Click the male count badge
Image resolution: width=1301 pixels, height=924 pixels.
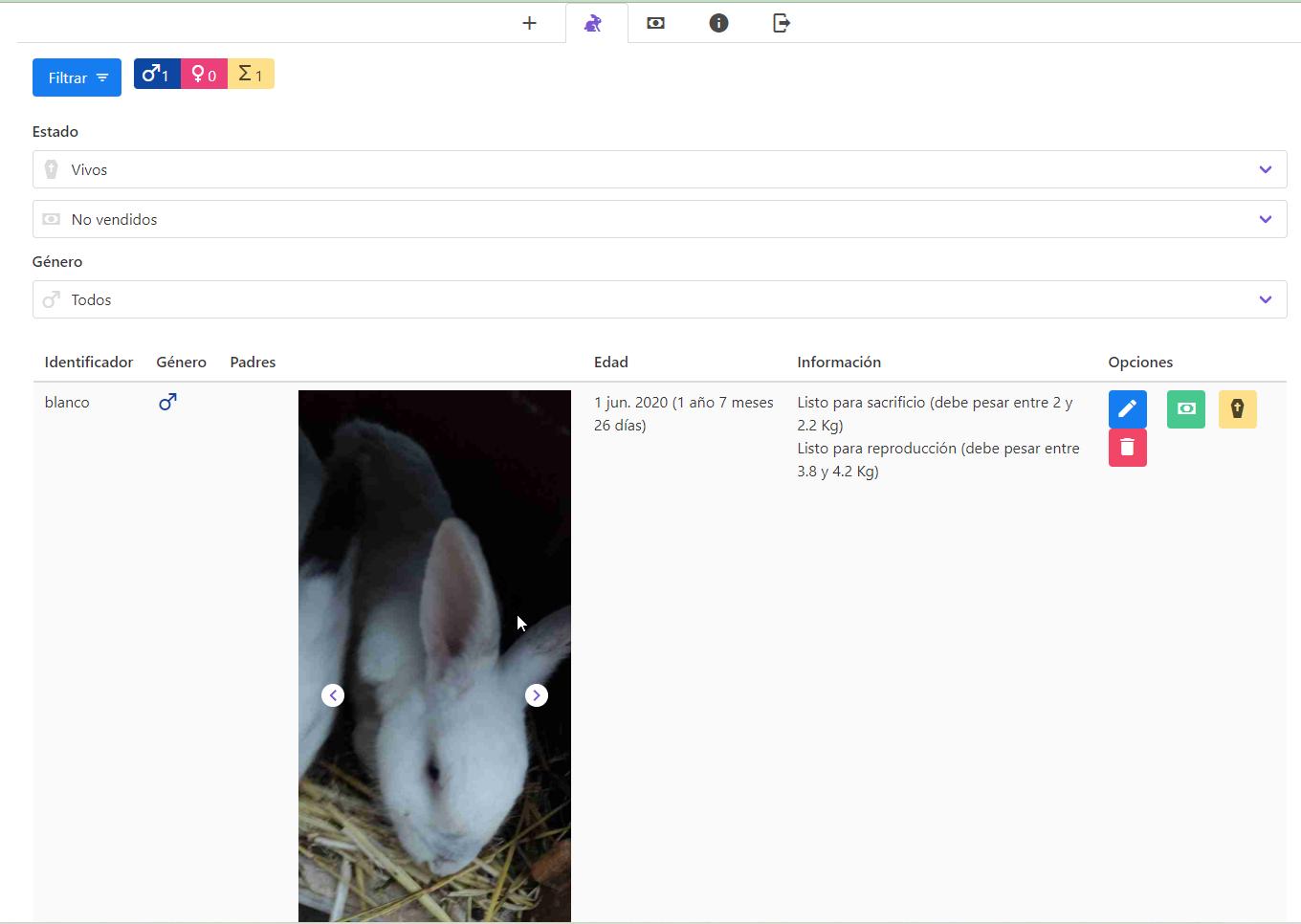click(x=157, y=74)
